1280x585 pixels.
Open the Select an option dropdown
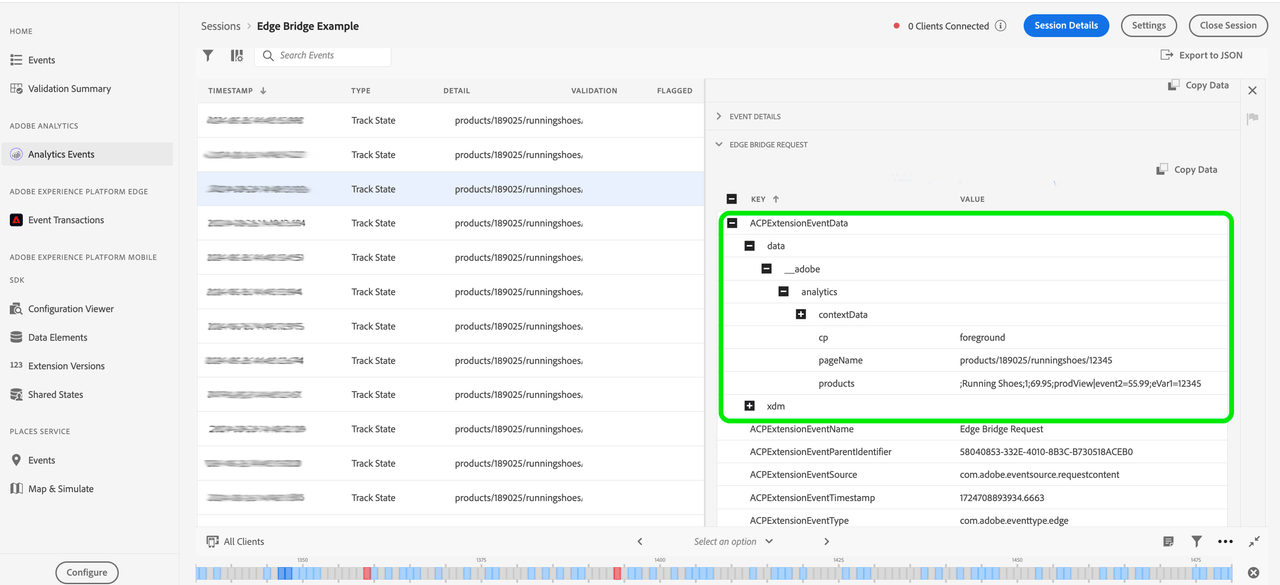(733, 542)
